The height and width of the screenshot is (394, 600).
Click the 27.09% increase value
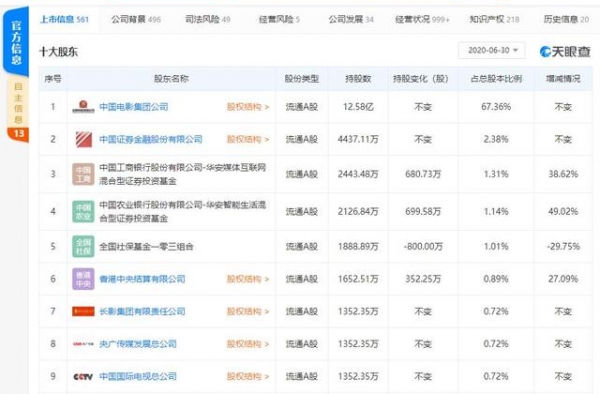[x=563, y=279]
